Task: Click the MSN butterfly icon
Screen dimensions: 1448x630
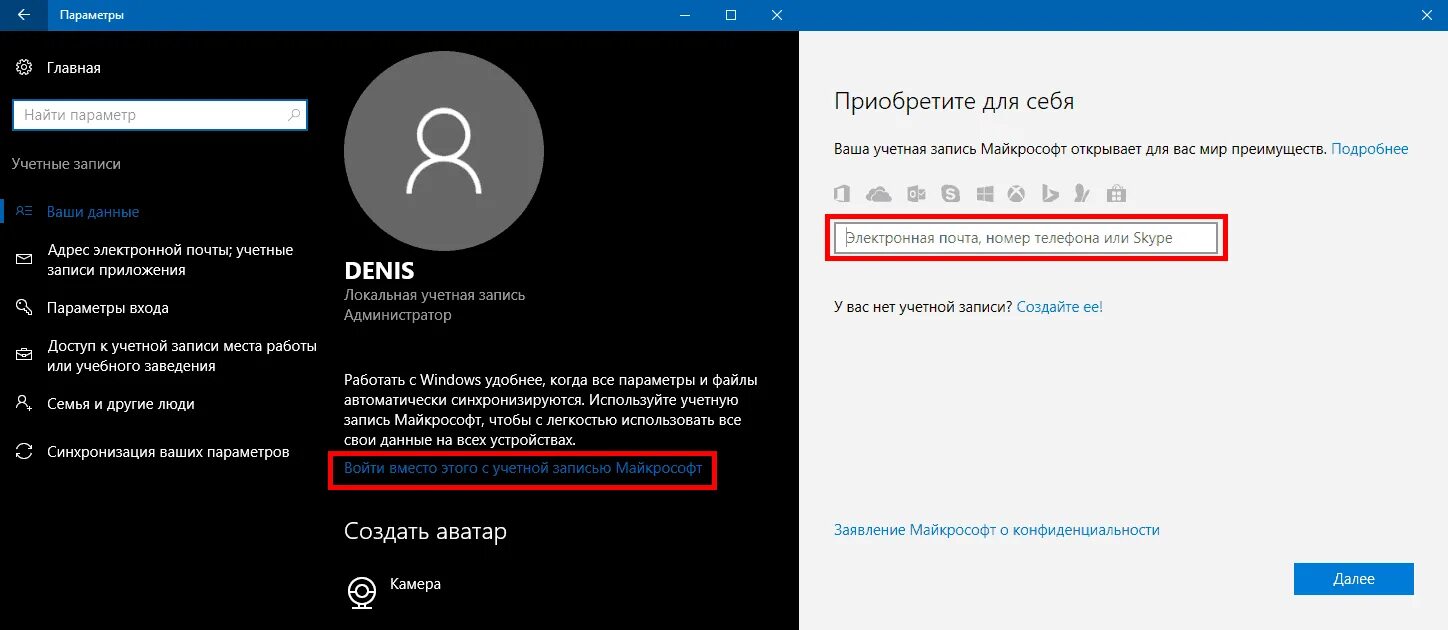Action: [x=1081, y=194]
